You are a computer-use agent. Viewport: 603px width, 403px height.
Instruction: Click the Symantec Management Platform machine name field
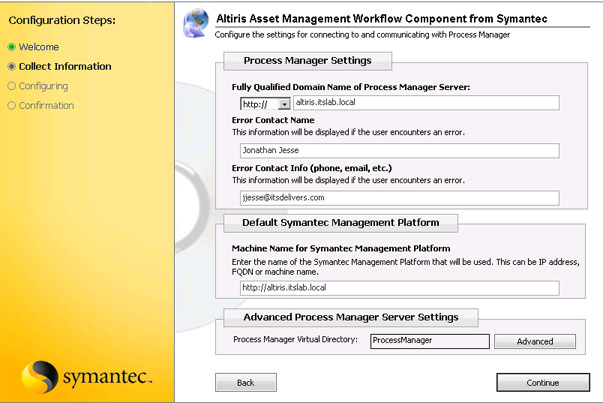click(400, 288)
